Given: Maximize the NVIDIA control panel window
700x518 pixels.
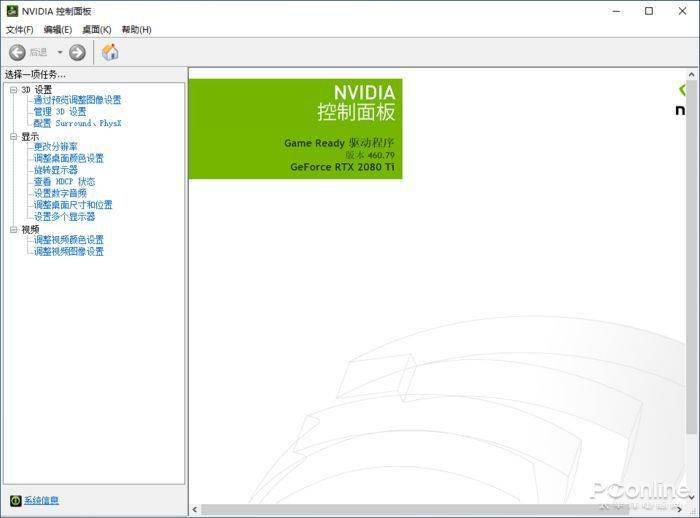Looking at the screenshot, I should [x=649, y=11].
